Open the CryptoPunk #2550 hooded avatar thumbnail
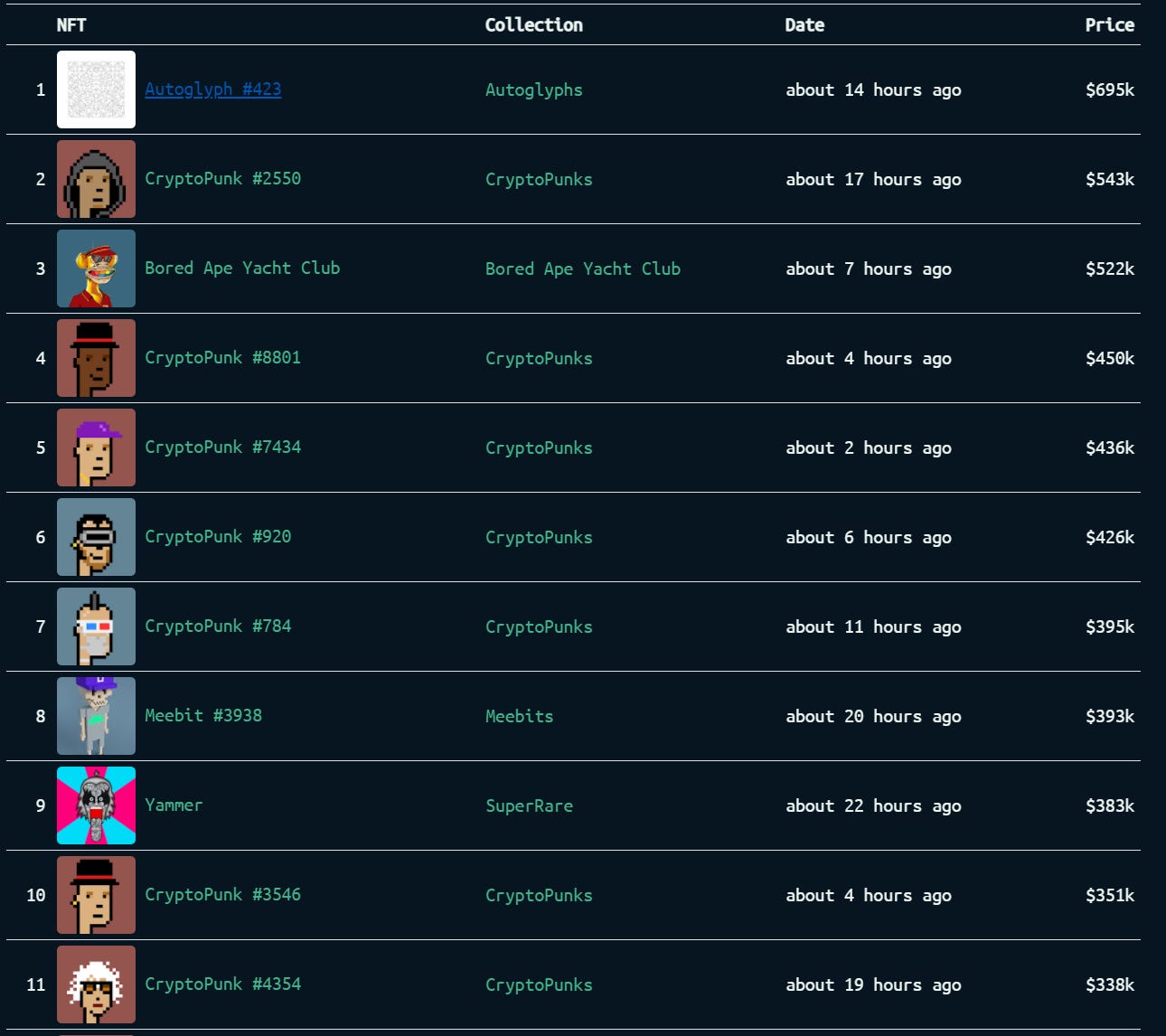The width and height of the screenshot is (1166, 1036). click(96, 179)
